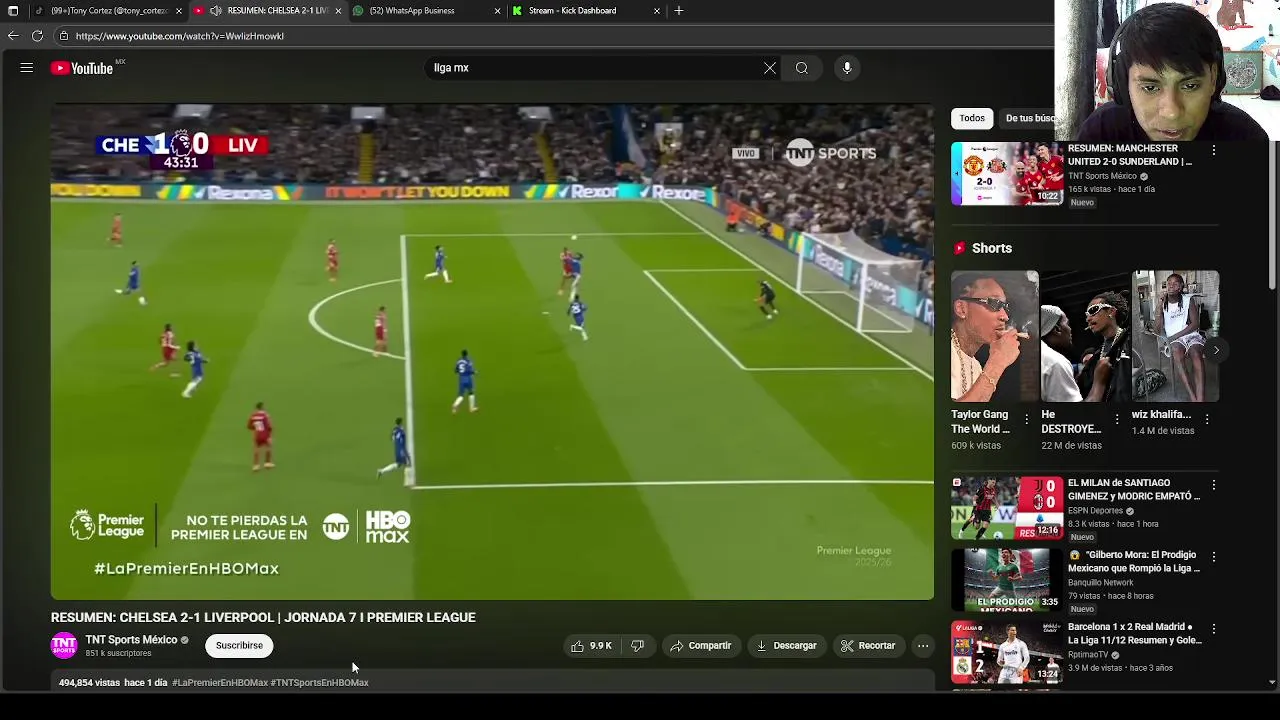Click the search magnifier button
1280x720 pixels.
802,68
